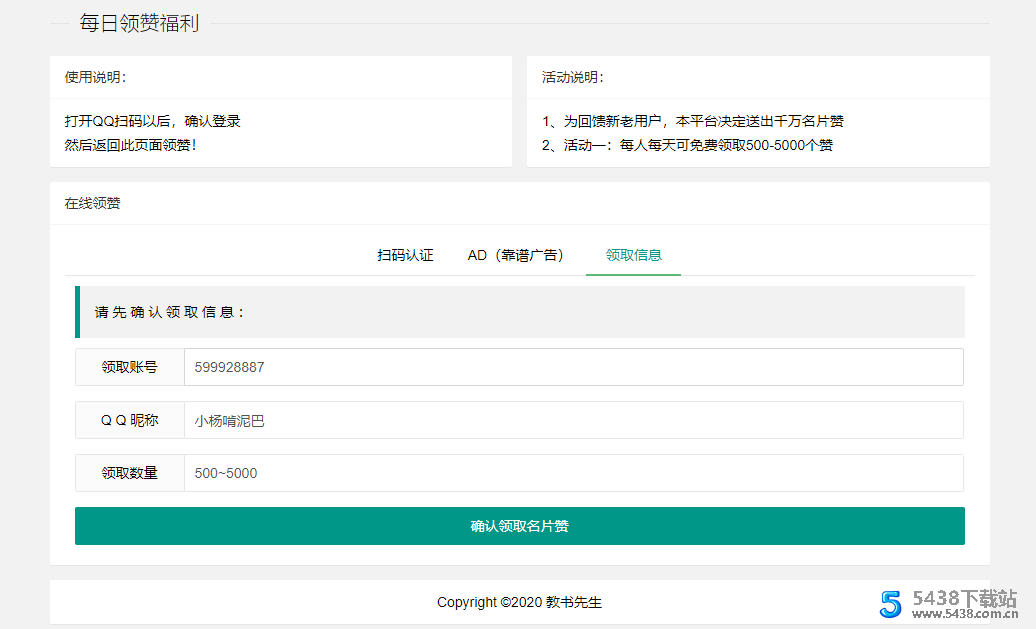Click the Copyright ©2020 教书先生 footer text
Screen dimensions: 1036x629
pos(519,601)
